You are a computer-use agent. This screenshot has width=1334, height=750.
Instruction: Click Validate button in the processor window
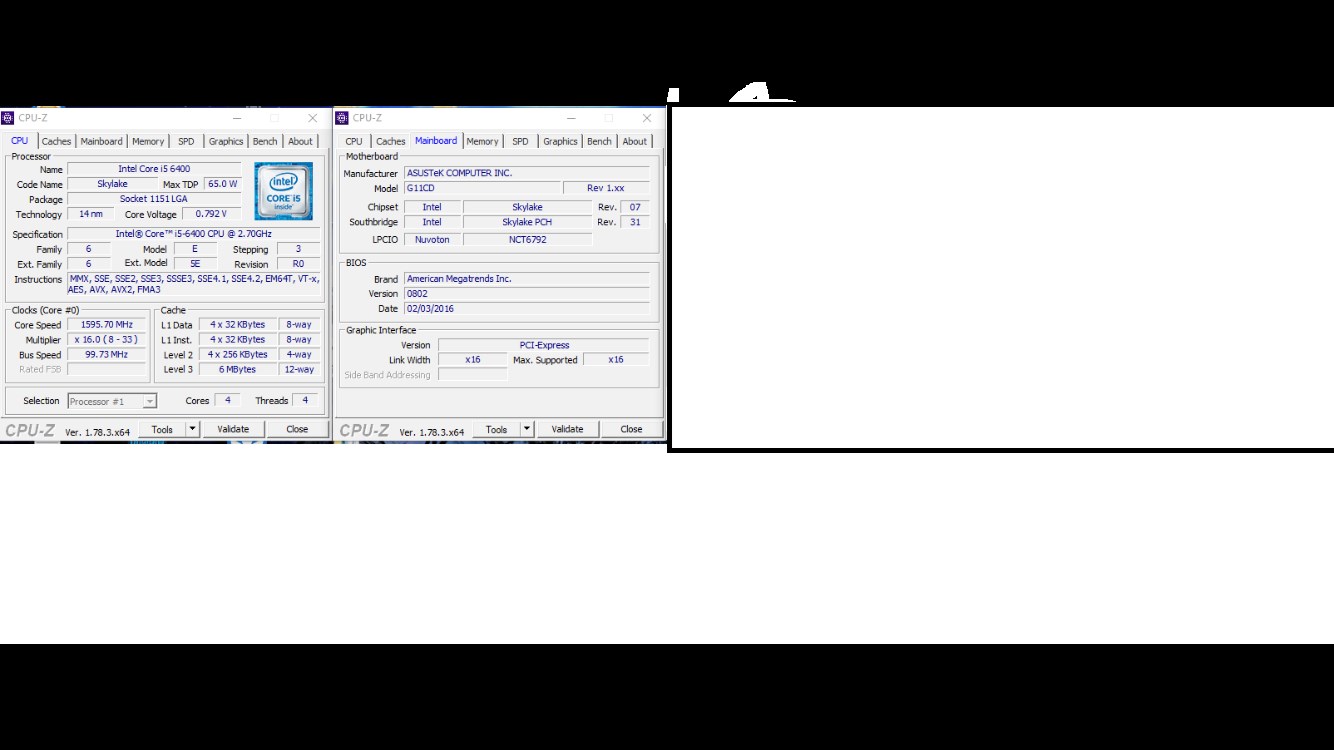[233, 429]
